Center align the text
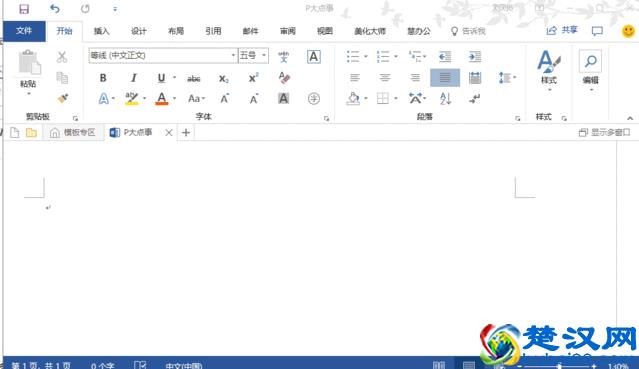This screenshot has width=639, height=369. click(385, 77)
